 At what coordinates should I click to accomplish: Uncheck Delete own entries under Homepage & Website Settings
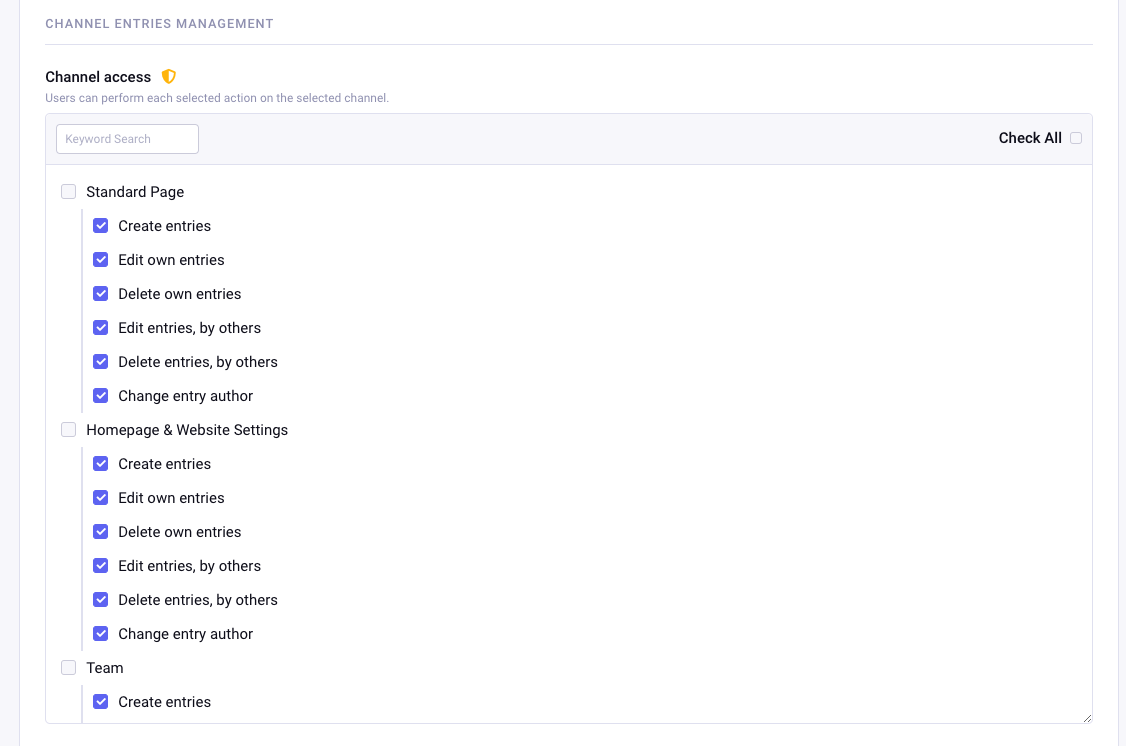click(x=101, y=531)
